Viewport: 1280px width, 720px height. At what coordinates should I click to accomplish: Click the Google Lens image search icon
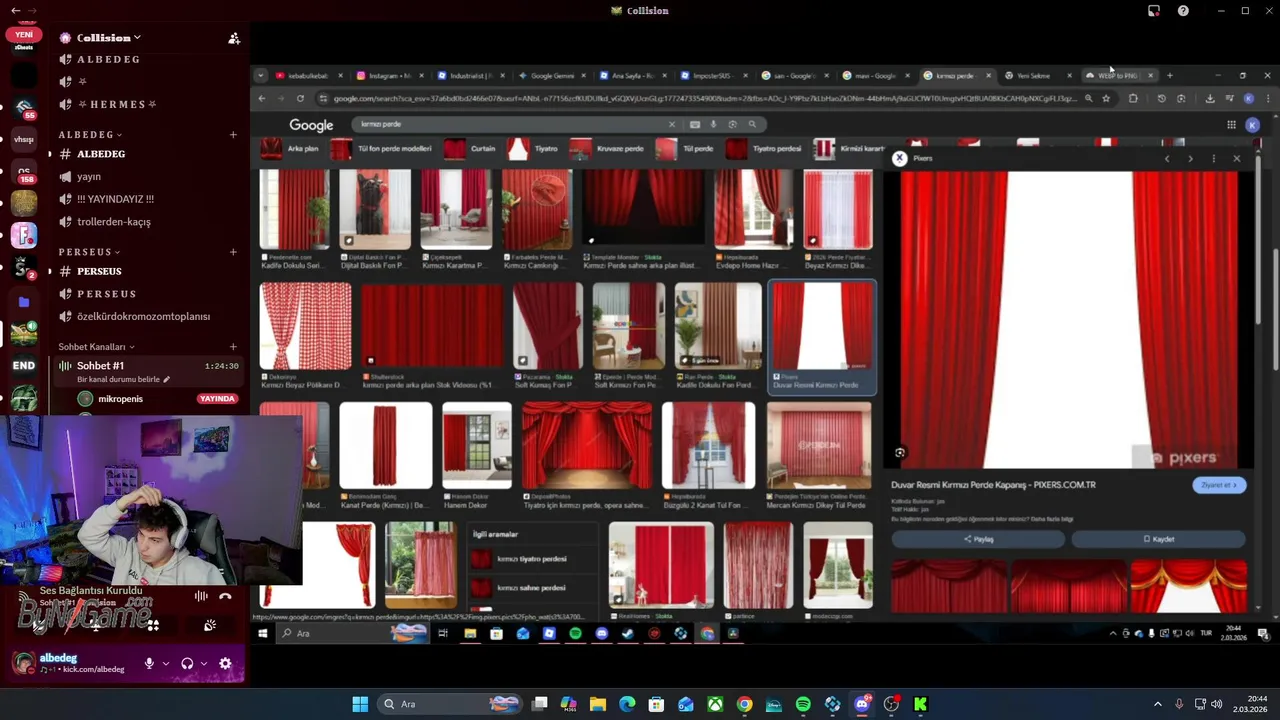[x=732, y=124]
